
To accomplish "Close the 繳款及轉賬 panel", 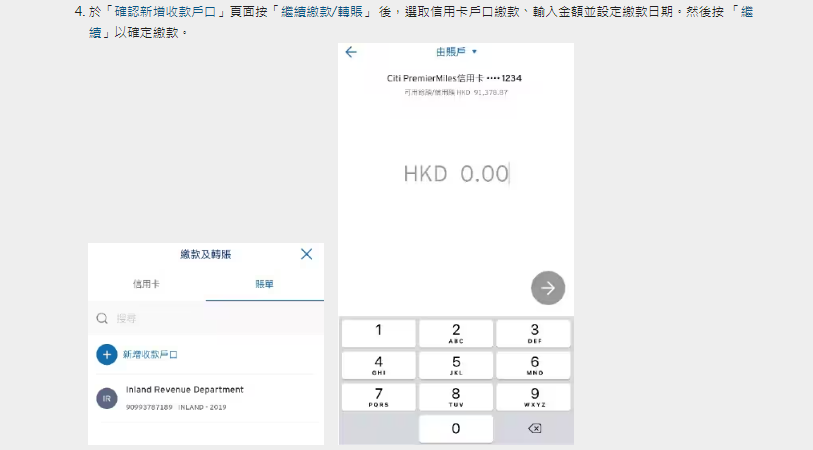I will [x=307, y=254].
